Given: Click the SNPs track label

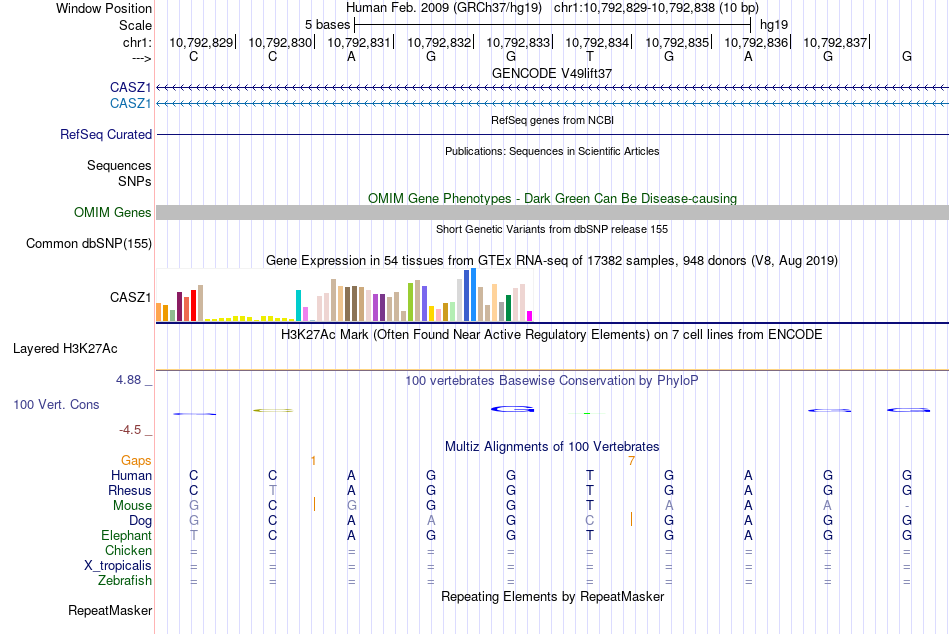Looking at the screenshot, I should [x=135, y=181].
